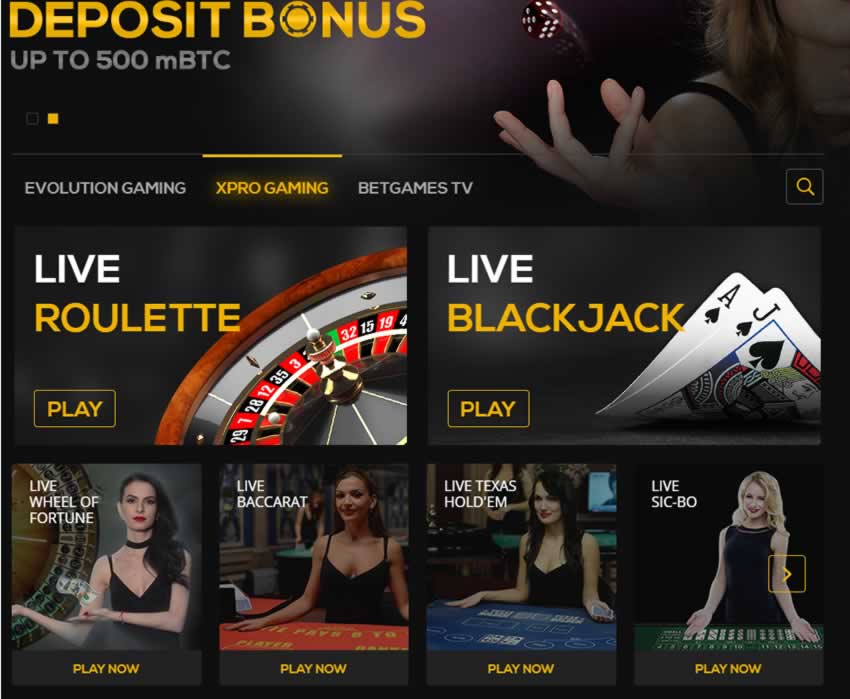The height and width of the screenshot is (699, 850).
Task: Click the next arrow on game carousel
Action: [787, 574]
